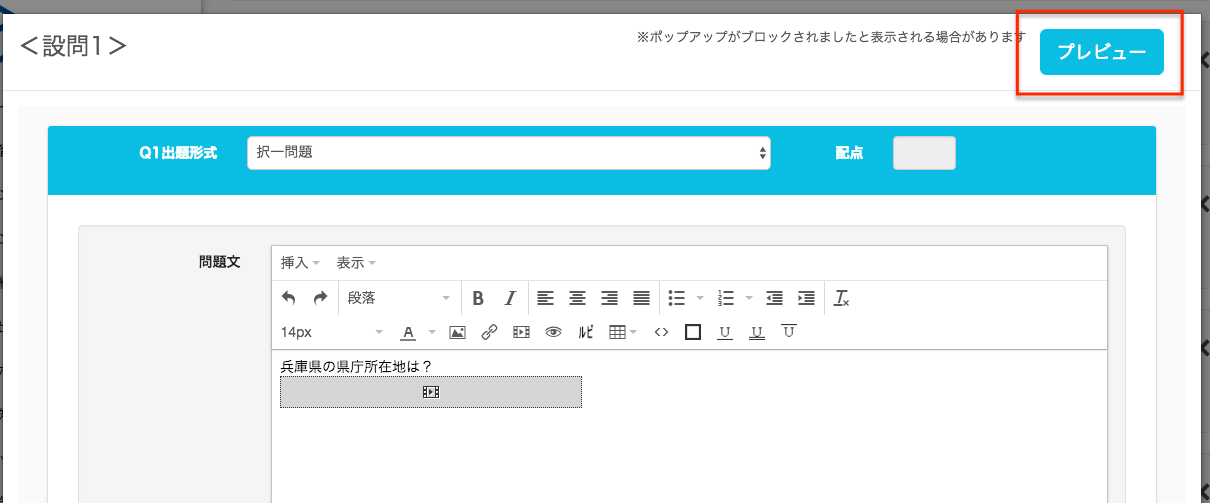Toggle the eye preview icon in the toolbar
This screenshot has width=1210, height=503.
553,332
